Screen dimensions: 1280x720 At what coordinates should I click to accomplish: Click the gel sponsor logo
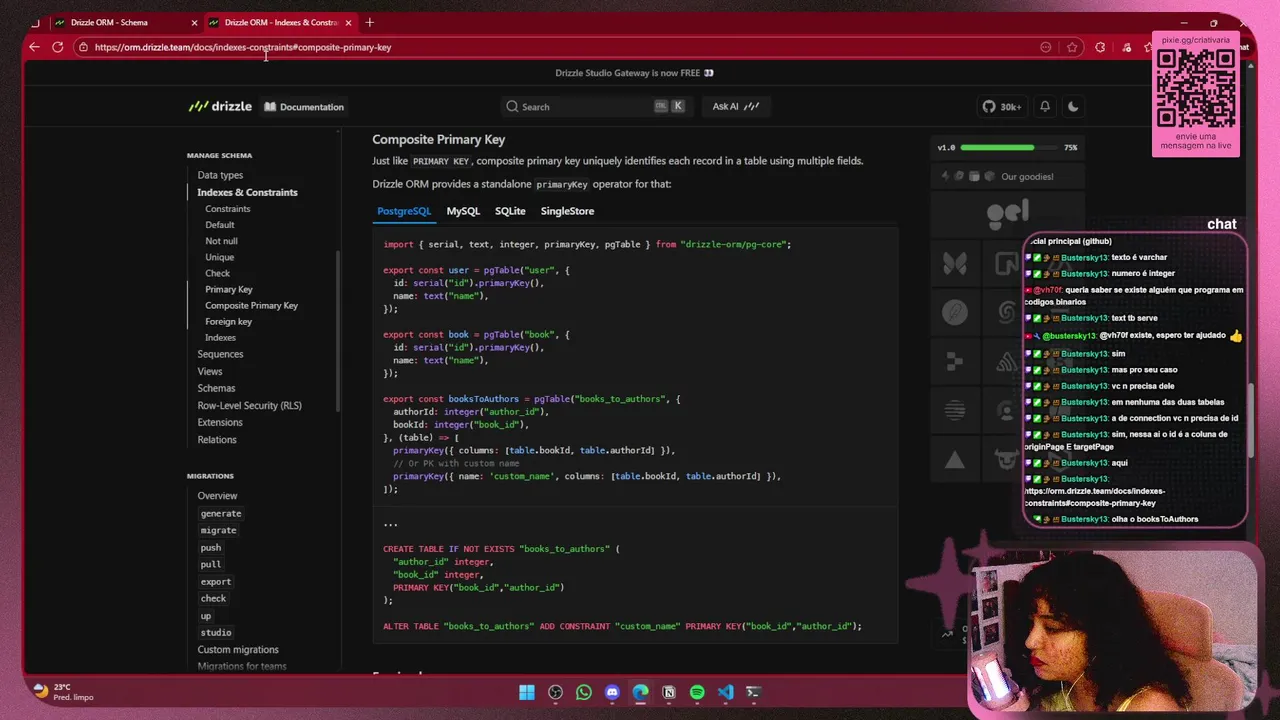1007,213
